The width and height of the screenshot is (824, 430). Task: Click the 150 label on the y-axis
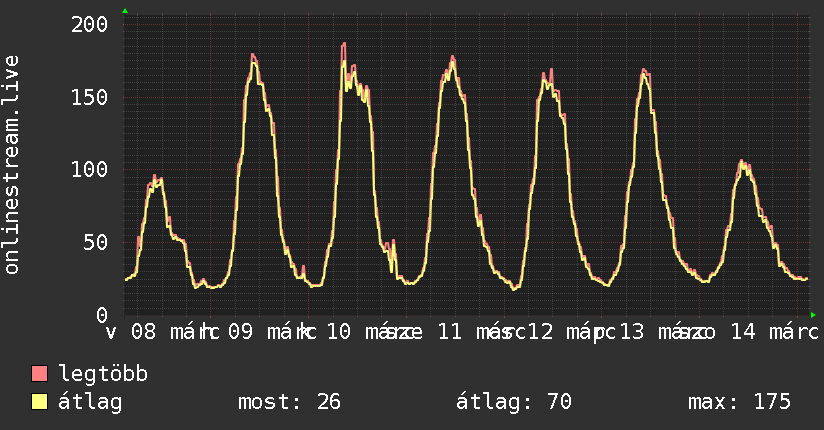click(x=89, y=97)
